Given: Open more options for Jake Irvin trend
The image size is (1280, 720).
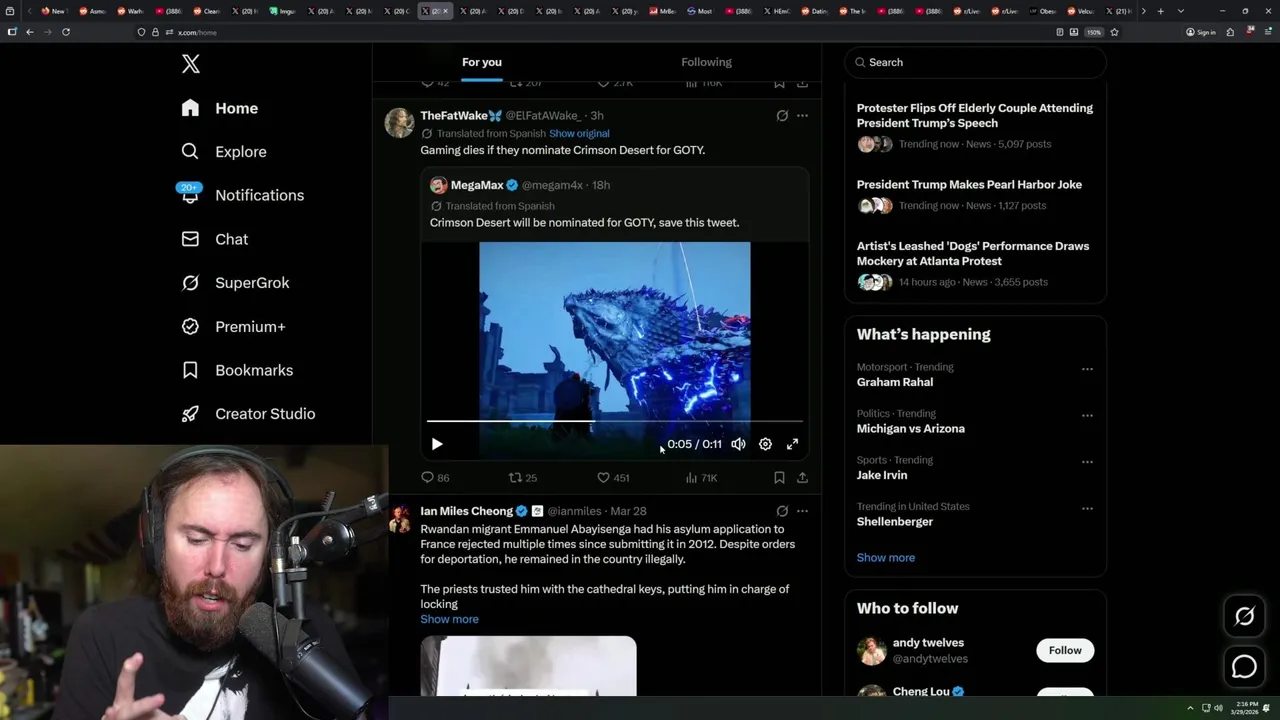Looking at the screenshot, I should pyautogui.click(x=1087, y=462).
